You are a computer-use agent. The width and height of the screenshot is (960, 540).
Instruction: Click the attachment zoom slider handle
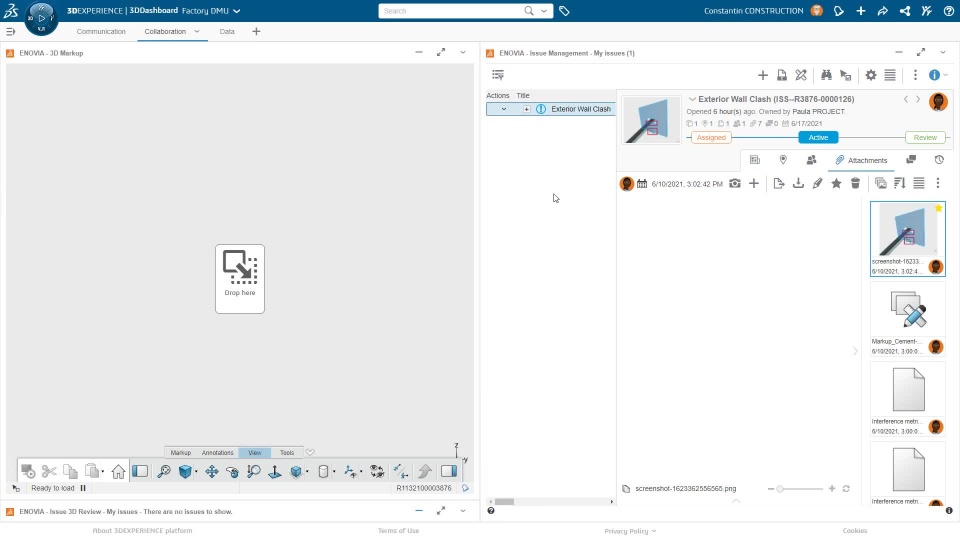[x=780, y=489]
